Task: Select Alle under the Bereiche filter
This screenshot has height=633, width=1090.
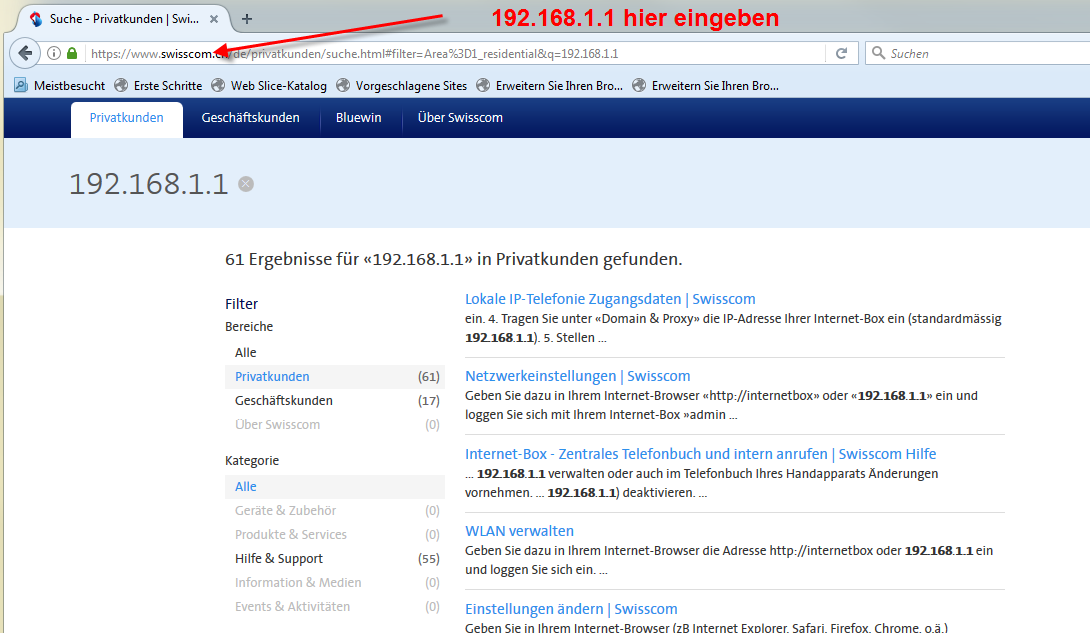Action: click(246, 353)
